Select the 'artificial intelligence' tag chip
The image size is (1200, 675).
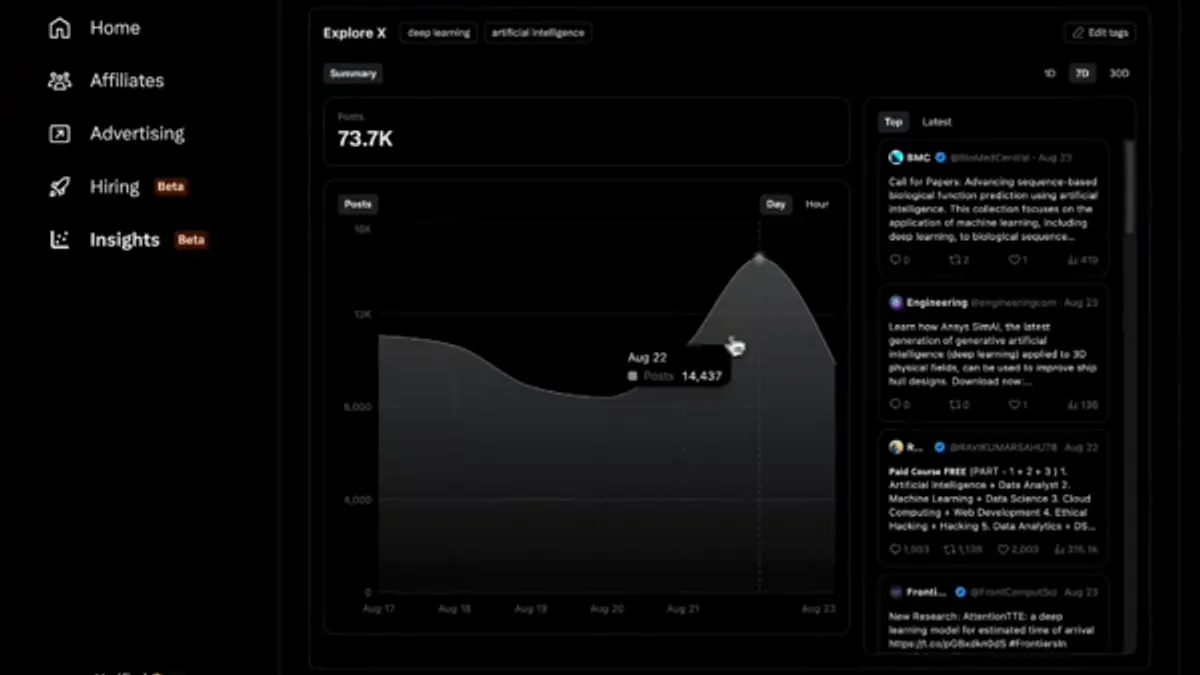pos(538,33)
